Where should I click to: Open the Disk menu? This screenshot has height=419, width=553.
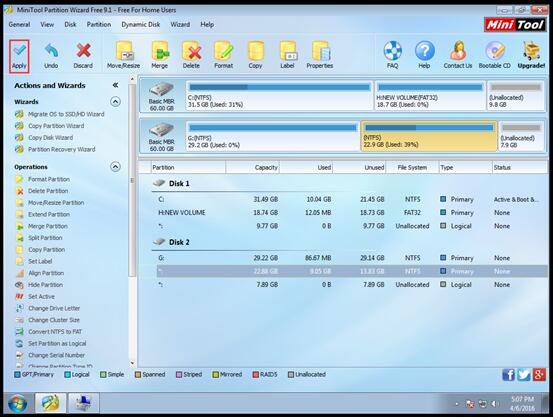(x=70, y=25)
